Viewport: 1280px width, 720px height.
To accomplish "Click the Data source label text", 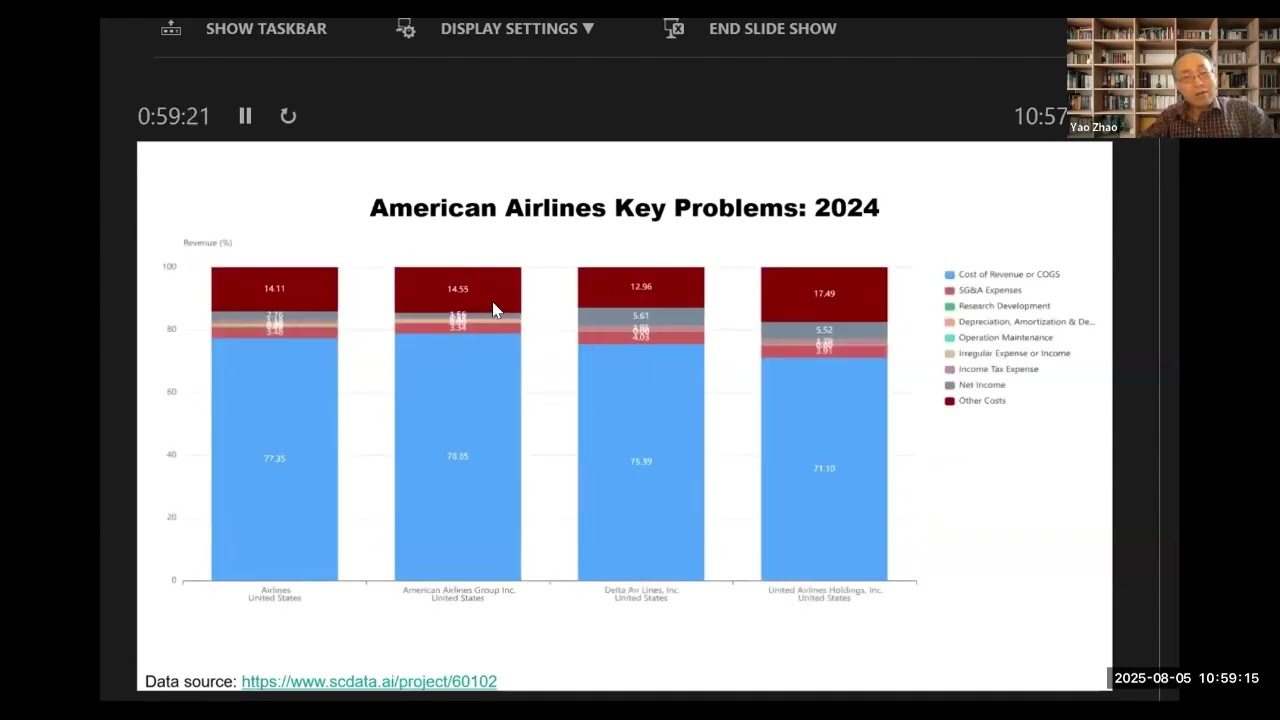I will pos(191,681).
